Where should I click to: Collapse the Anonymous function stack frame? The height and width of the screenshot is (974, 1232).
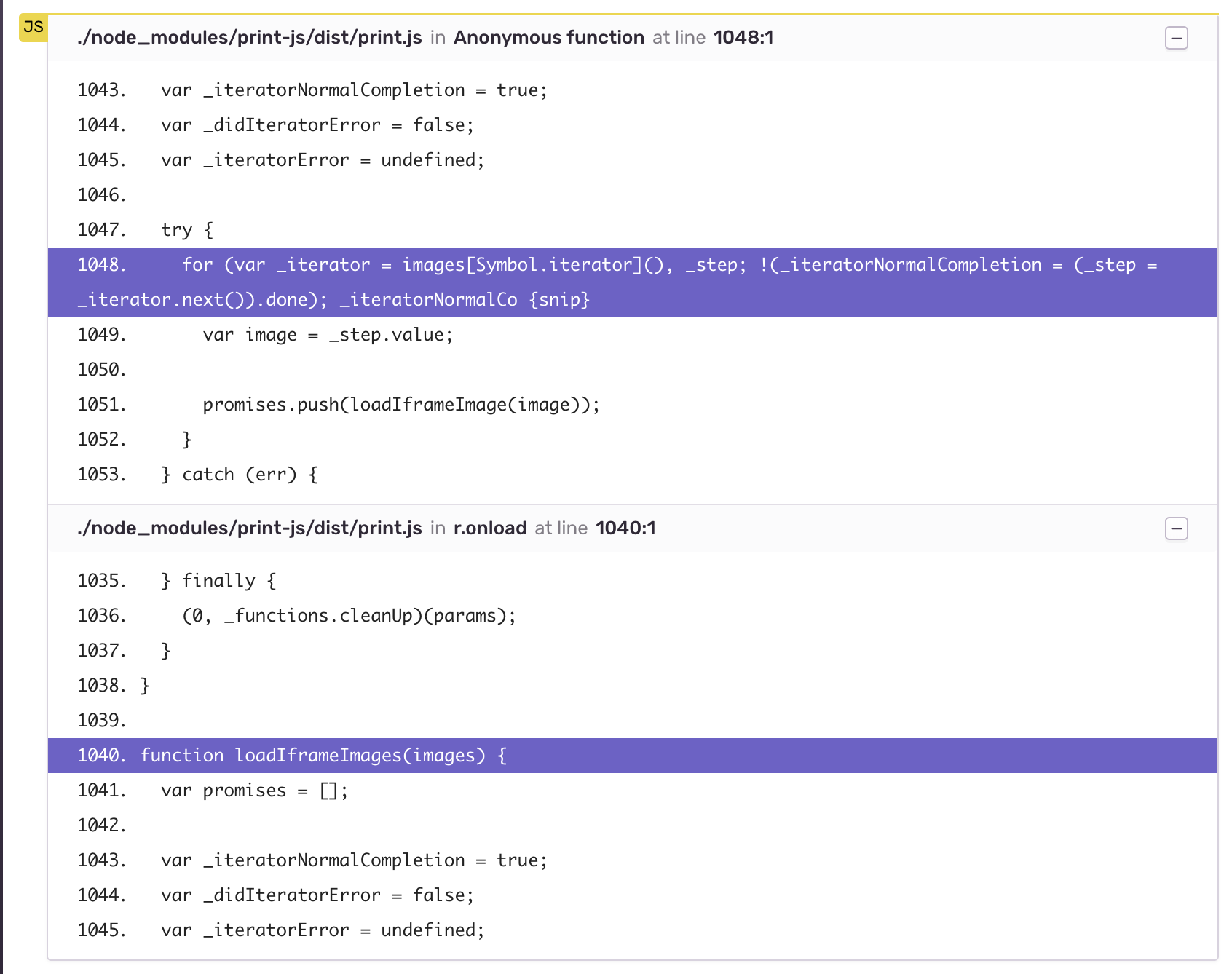[1177, 37]
